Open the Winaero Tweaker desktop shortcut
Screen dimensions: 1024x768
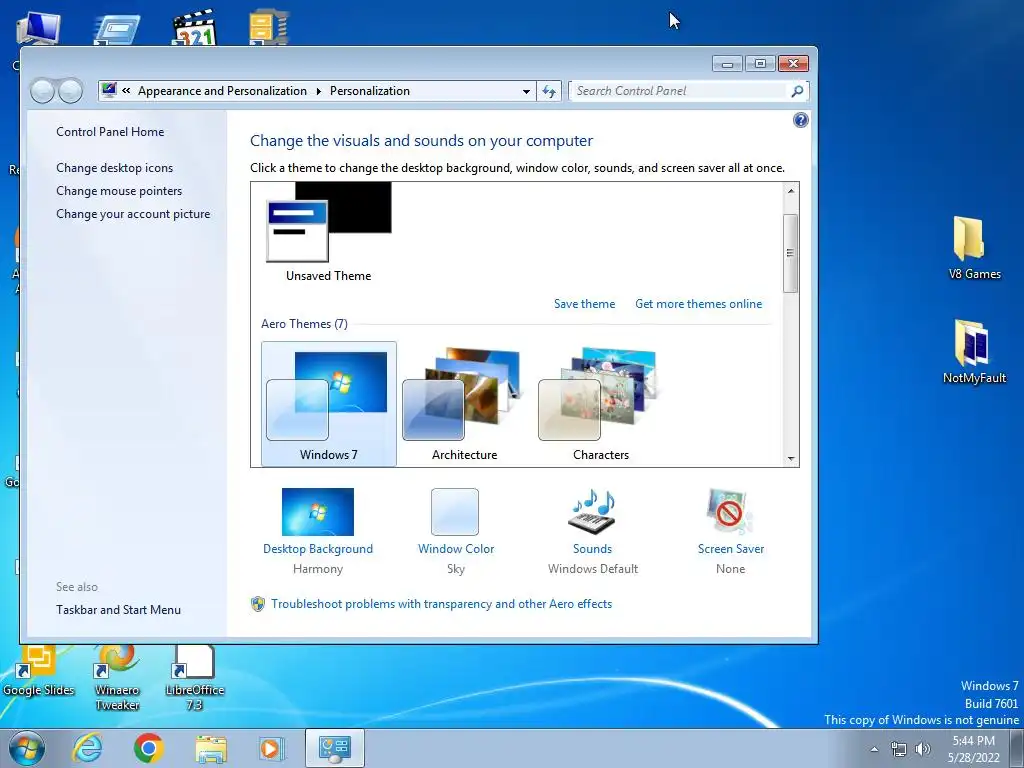pos(117,678)
